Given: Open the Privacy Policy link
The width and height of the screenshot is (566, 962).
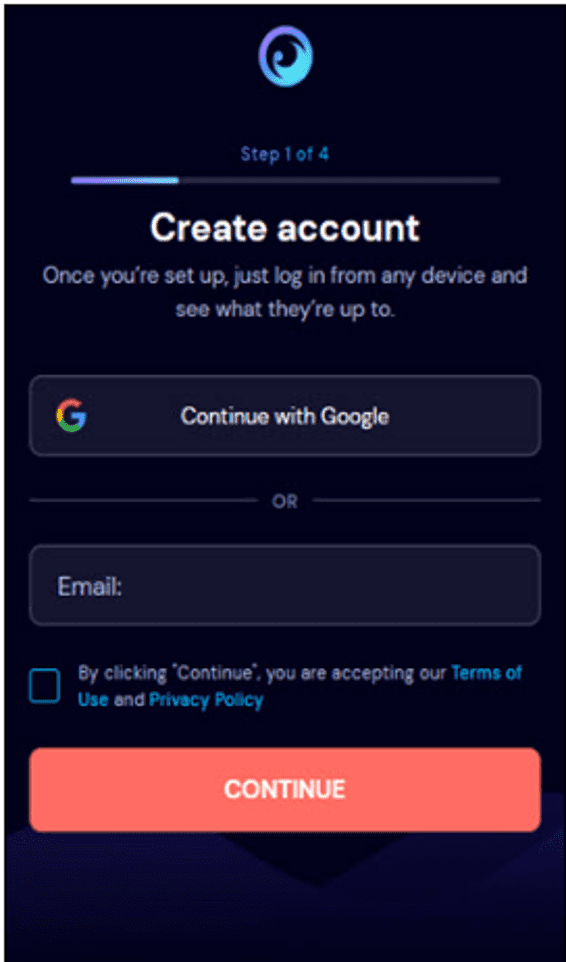Looking at the screenshot, I should point(206,699).
